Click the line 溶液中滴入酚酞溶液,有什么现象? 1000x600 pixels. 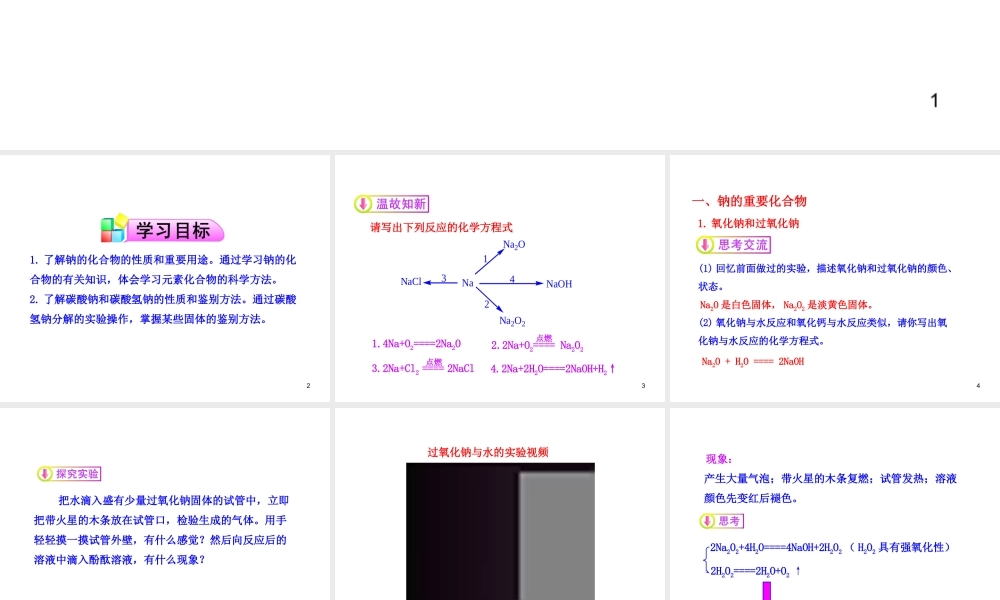coord(119,560)
